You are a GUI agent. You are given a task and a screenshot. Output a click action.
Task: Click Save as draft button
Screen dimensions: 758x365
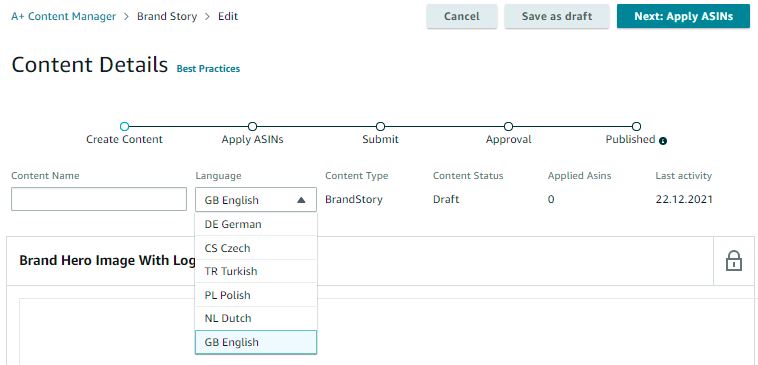pyautogui.click(x=556, y=16)
